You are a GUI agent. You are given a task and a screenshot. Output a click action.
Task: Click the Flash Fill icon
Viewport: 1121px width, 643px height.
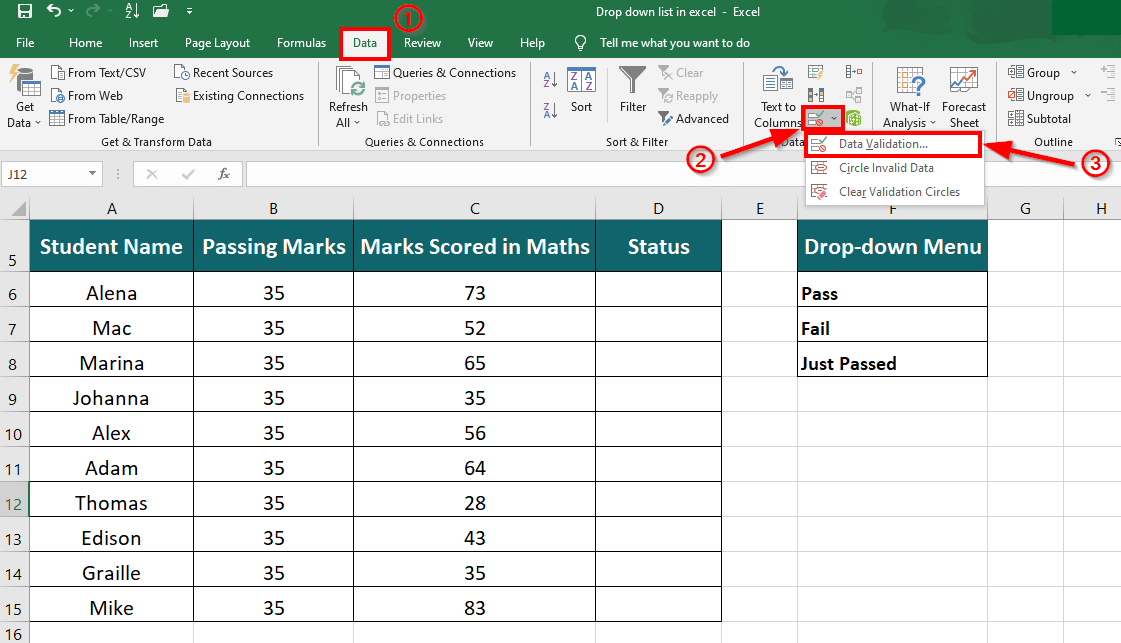(816, 72)
